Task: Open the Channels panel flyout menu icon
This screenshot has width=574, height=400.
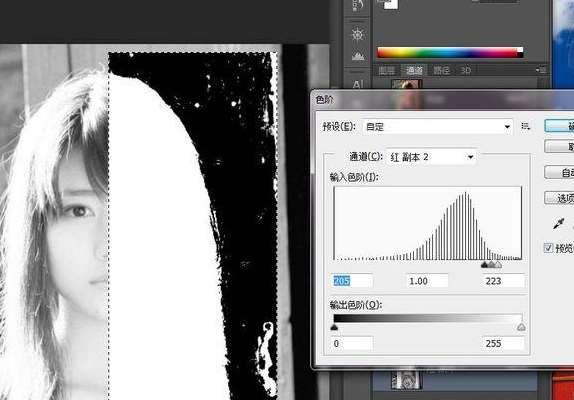Action: [x=541, y=70]
